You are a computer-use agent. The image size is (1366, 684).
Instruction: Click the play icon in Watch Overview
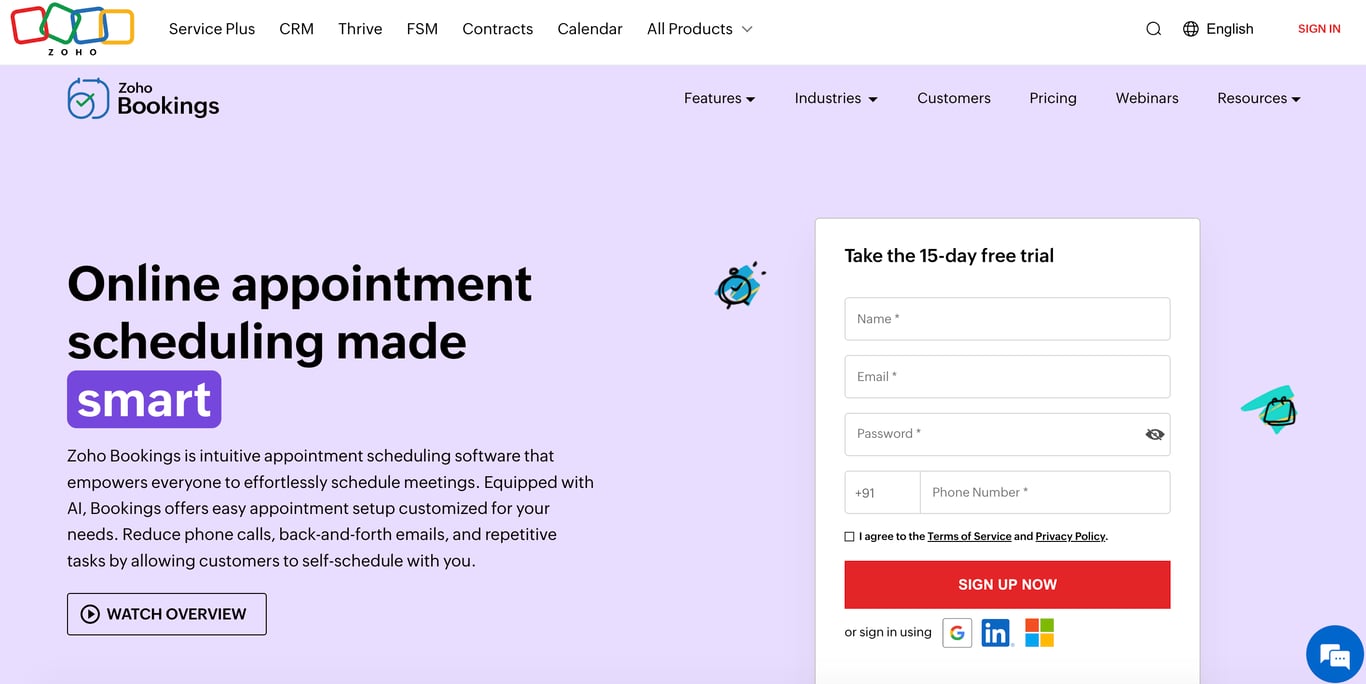coord(90,614)
